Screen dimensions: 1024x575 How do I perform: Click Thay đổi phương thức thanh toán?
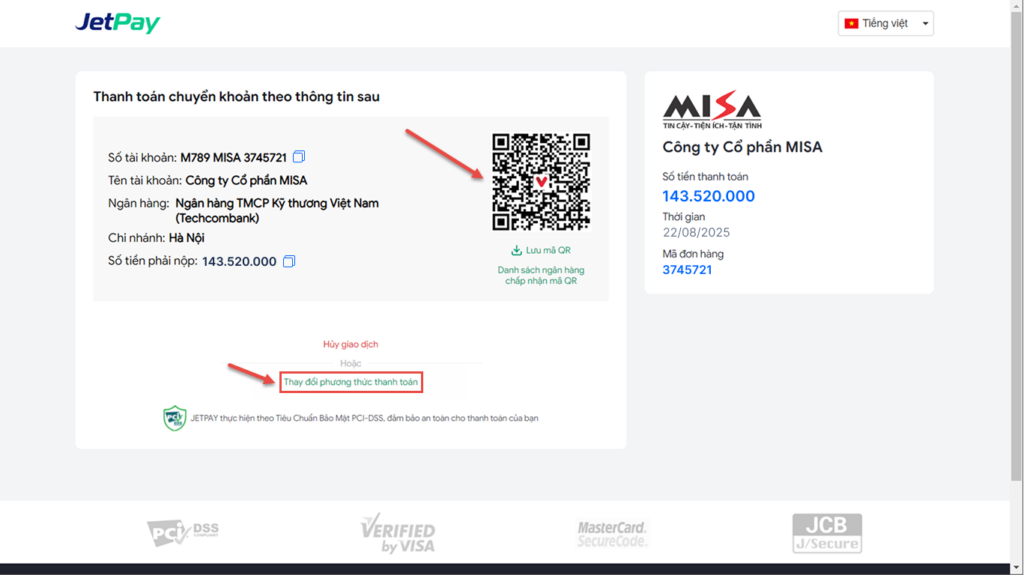click(351, 382)
